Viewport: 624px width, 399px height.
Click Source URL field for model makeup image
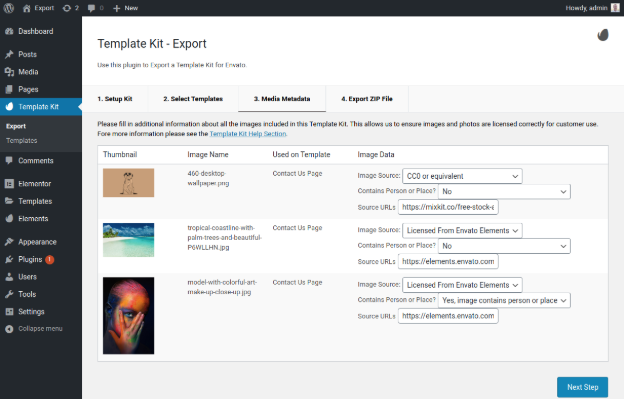[x=448, y=316]
